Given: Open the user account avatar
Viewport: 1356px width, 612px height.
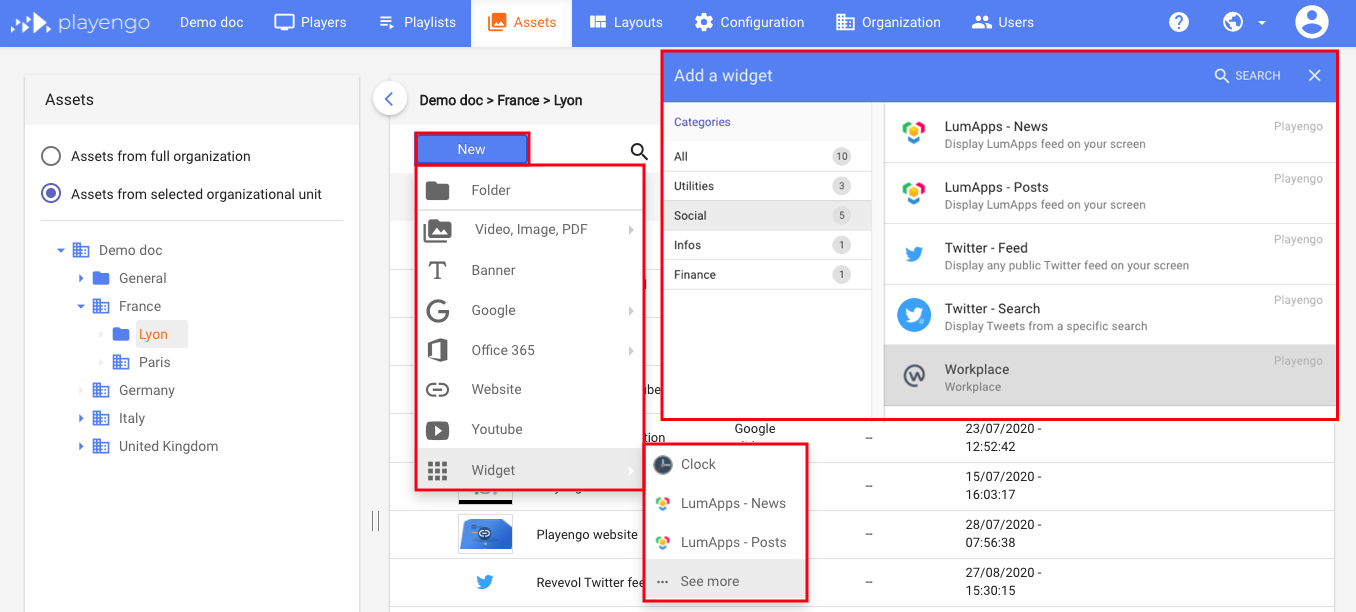Looking at the screenshot, I should click(x=1311, y=22).
